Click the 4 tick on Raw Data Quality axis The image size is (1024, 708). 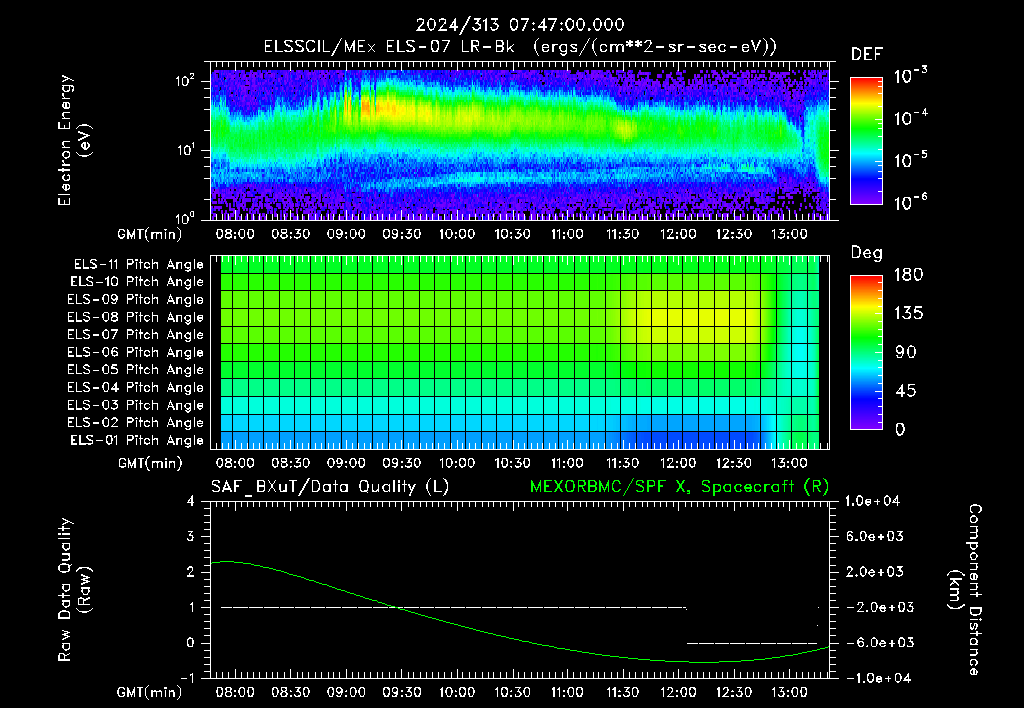(191, 501)
